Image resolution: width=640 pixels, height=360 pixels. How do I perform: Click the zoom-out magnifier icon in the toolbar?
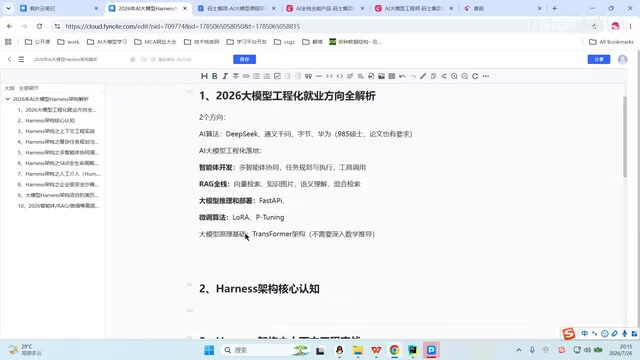(464, 76)
